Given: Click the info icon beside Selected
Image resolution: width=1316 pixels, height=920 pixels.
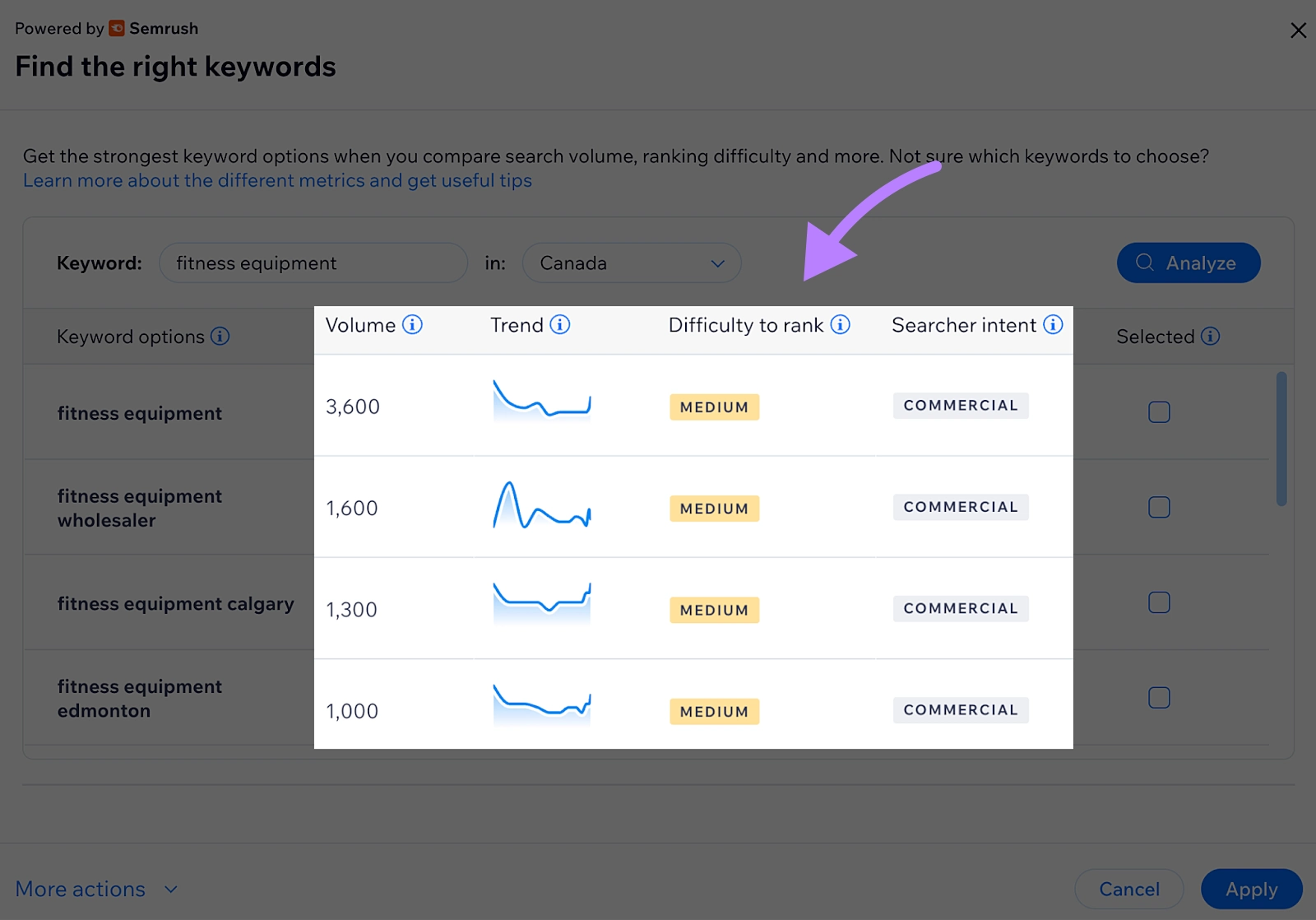Looking at the screenshot, I should pos(1210,337).
